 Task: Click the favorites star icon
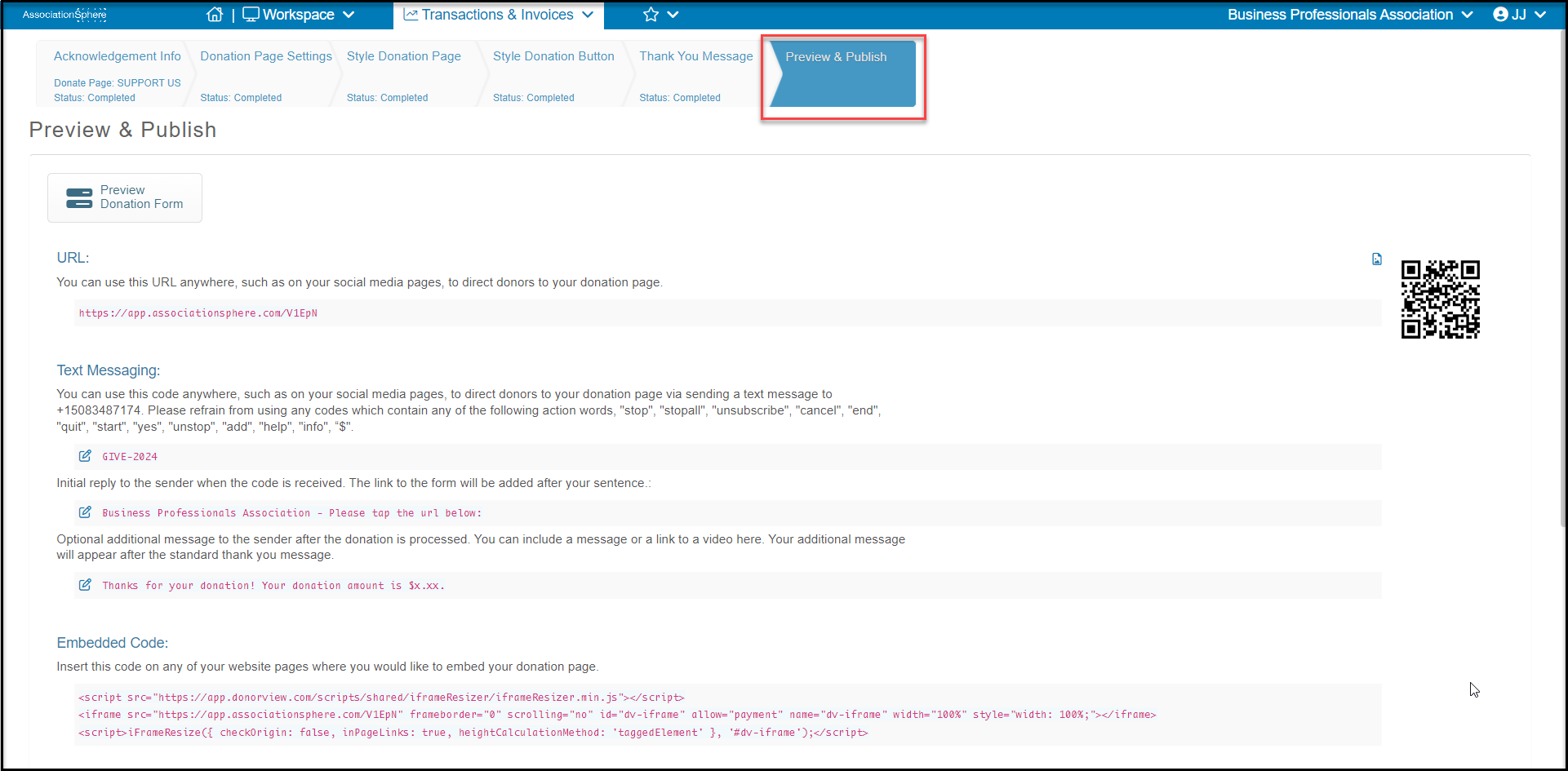[x=651, y=15]
